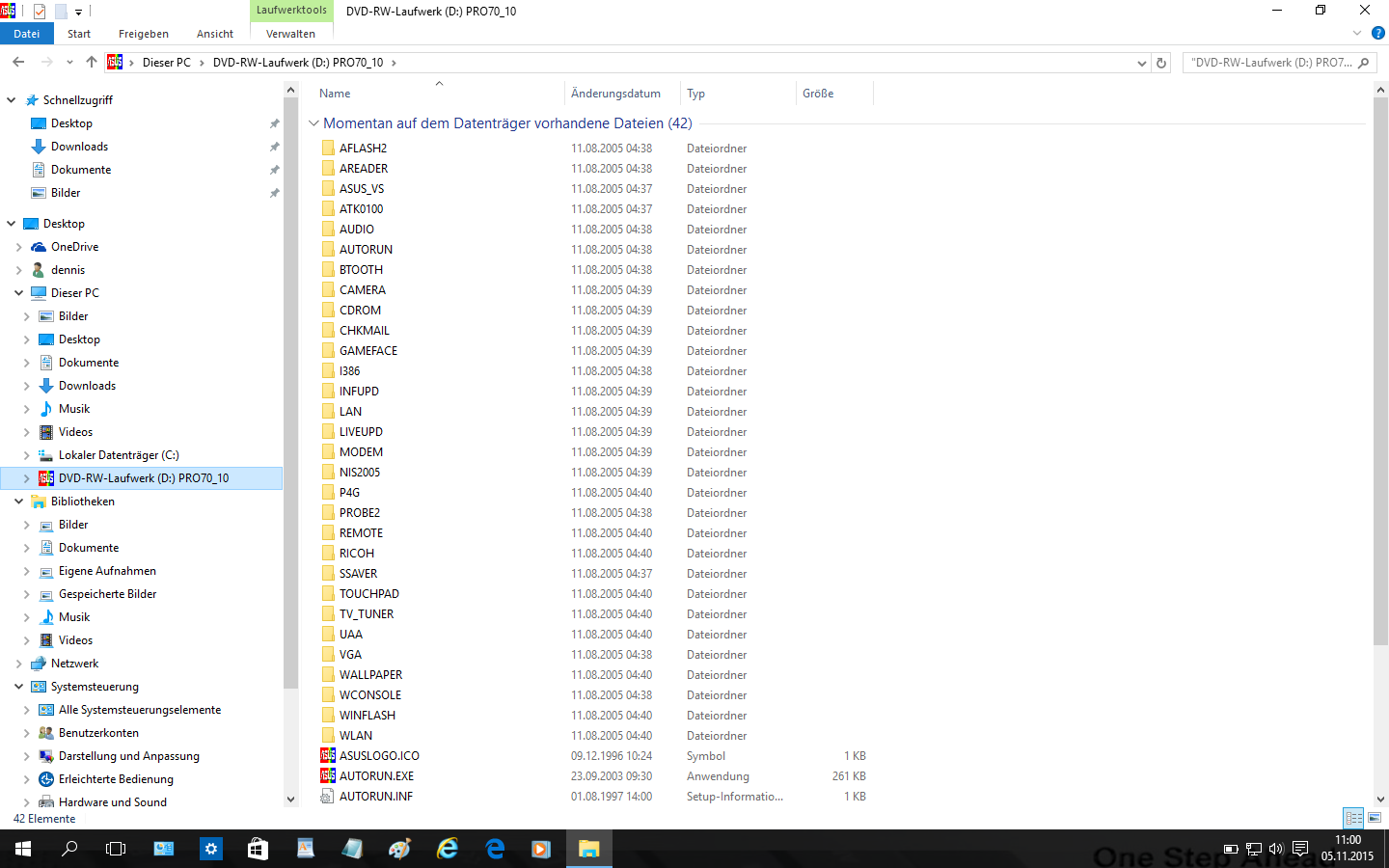The height and width of the screenshot is (868, 1389).
Task: Select the AUTORUN.EXE application icon
Action: (328, 775)
